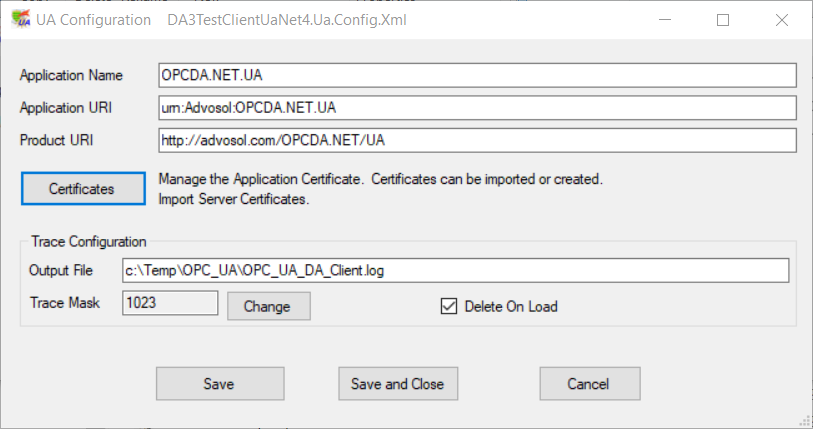
Task: Close the UA Configuration dialog
Action: tap(782, 20)
